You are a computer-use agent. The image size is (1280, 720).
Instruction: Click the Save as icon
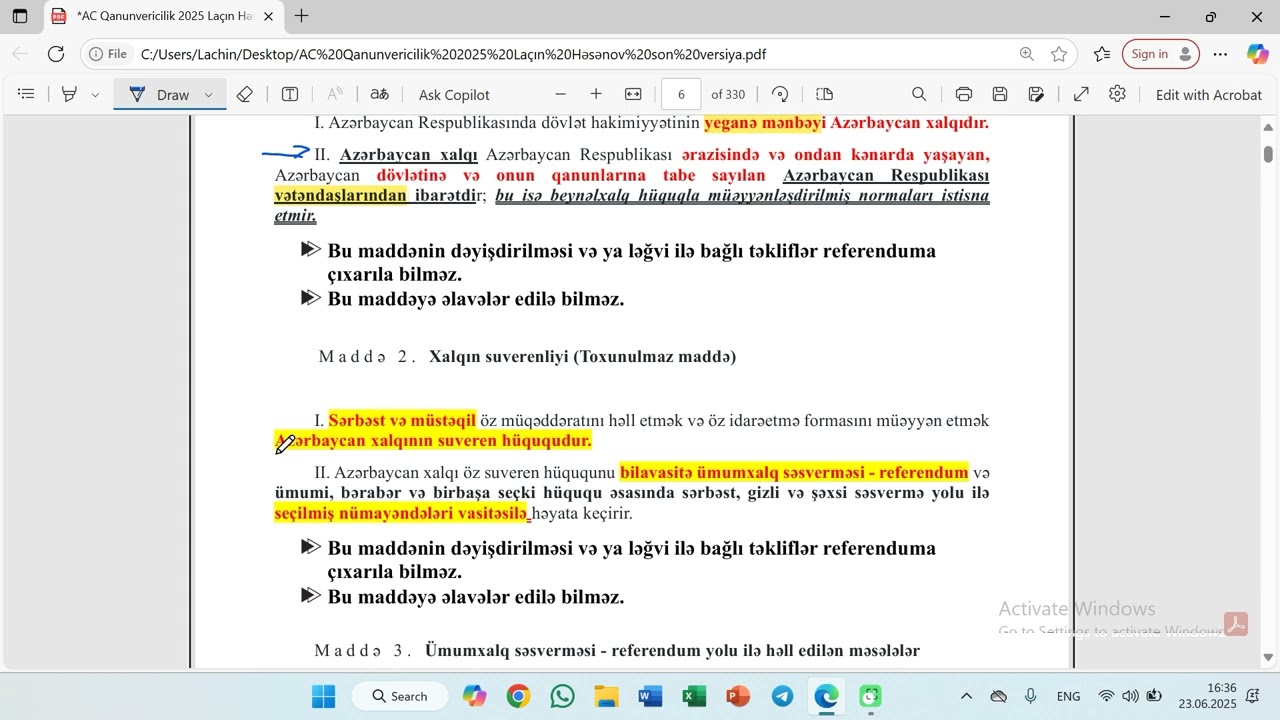pyautogui.click(x=1037, y=94)
